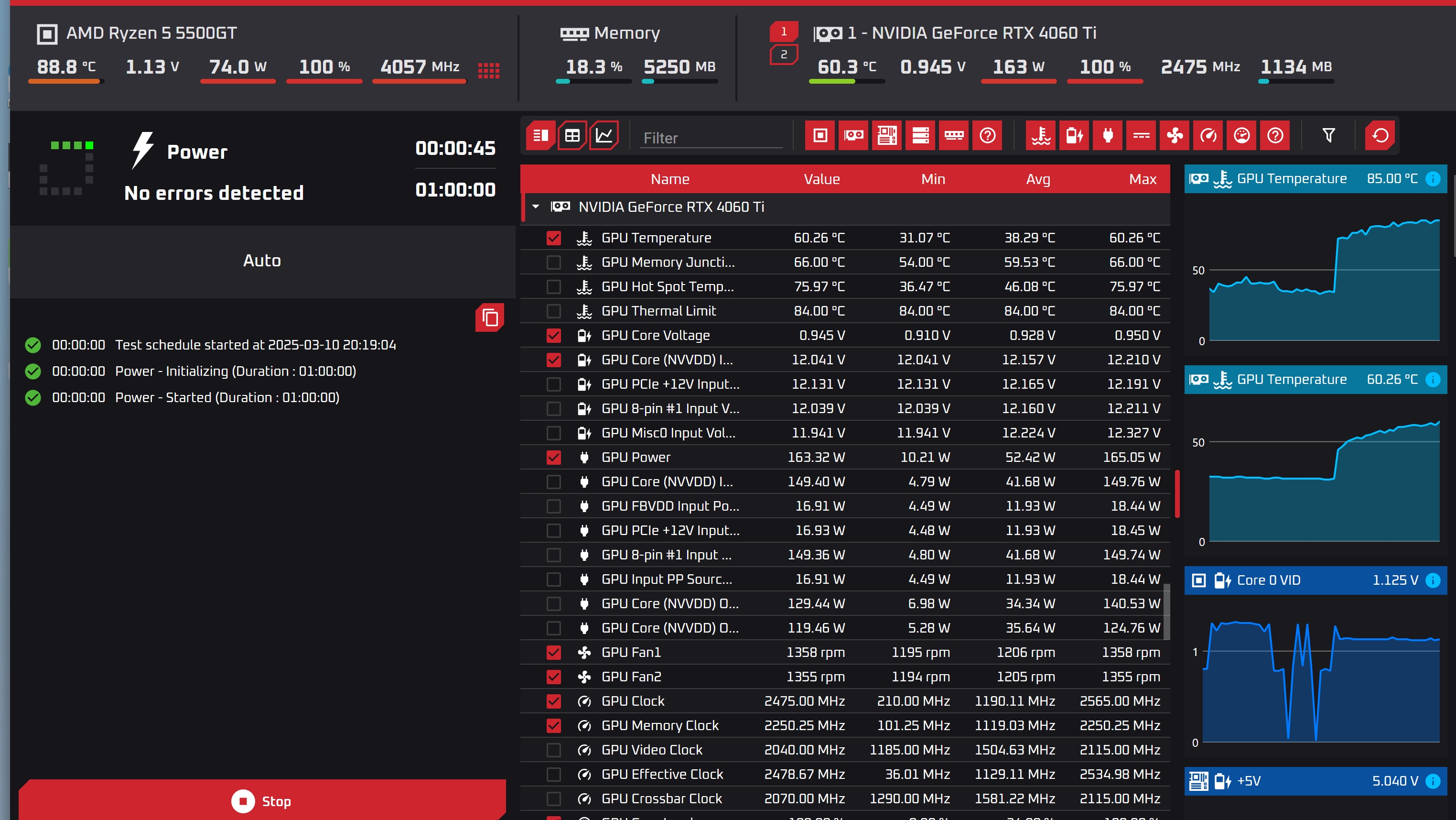Open the Core 0 VID graph header
The image size is (1456, 820).
tap(1316, 580)
